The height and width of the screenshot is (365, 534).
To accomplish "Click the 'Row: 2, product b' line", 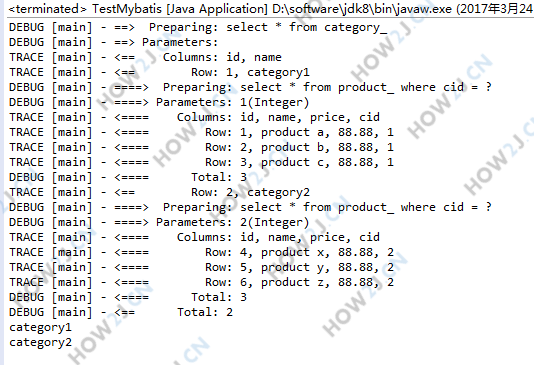I will (x=201, y=147).
